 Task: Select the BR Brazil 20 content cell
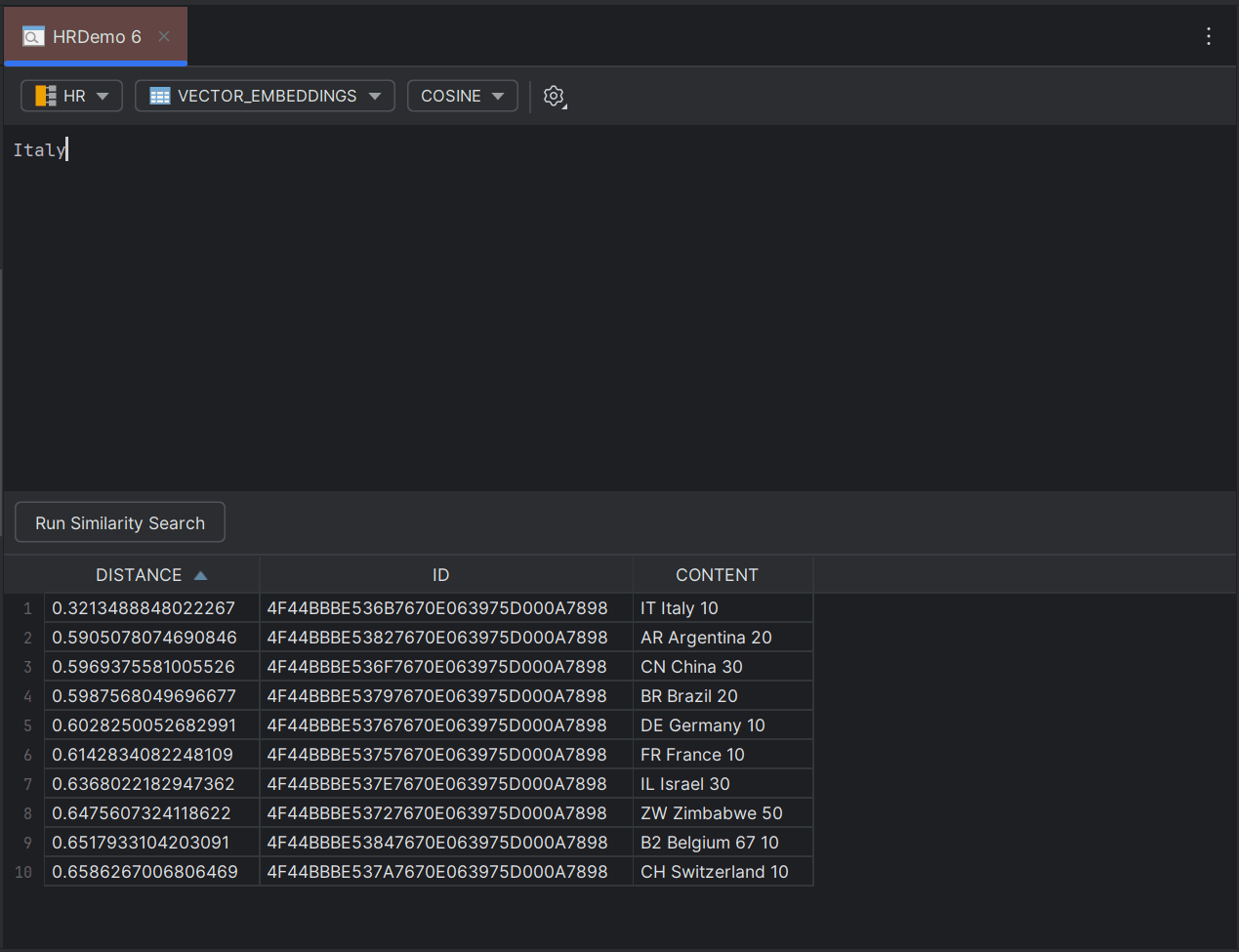point(723,696)
